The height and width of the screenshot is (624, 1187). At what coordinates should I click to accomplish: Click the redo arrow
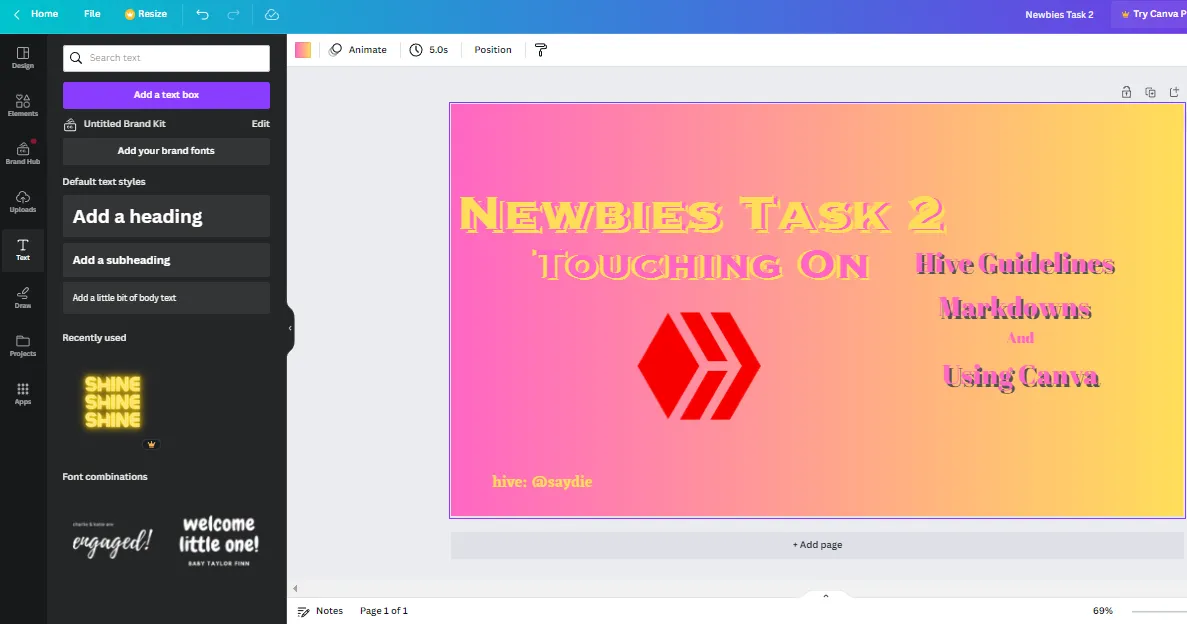pos(233,14)
